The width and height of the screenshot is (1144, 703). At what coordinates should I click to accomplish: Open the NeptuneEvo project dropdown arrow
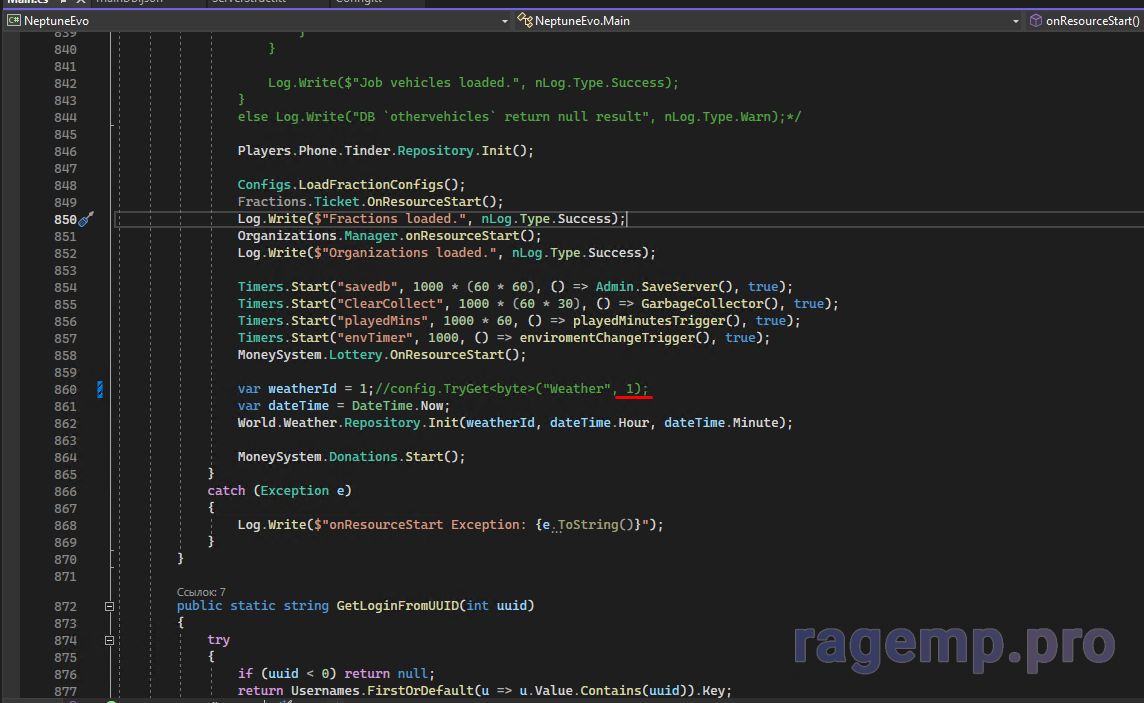point(504,20)
